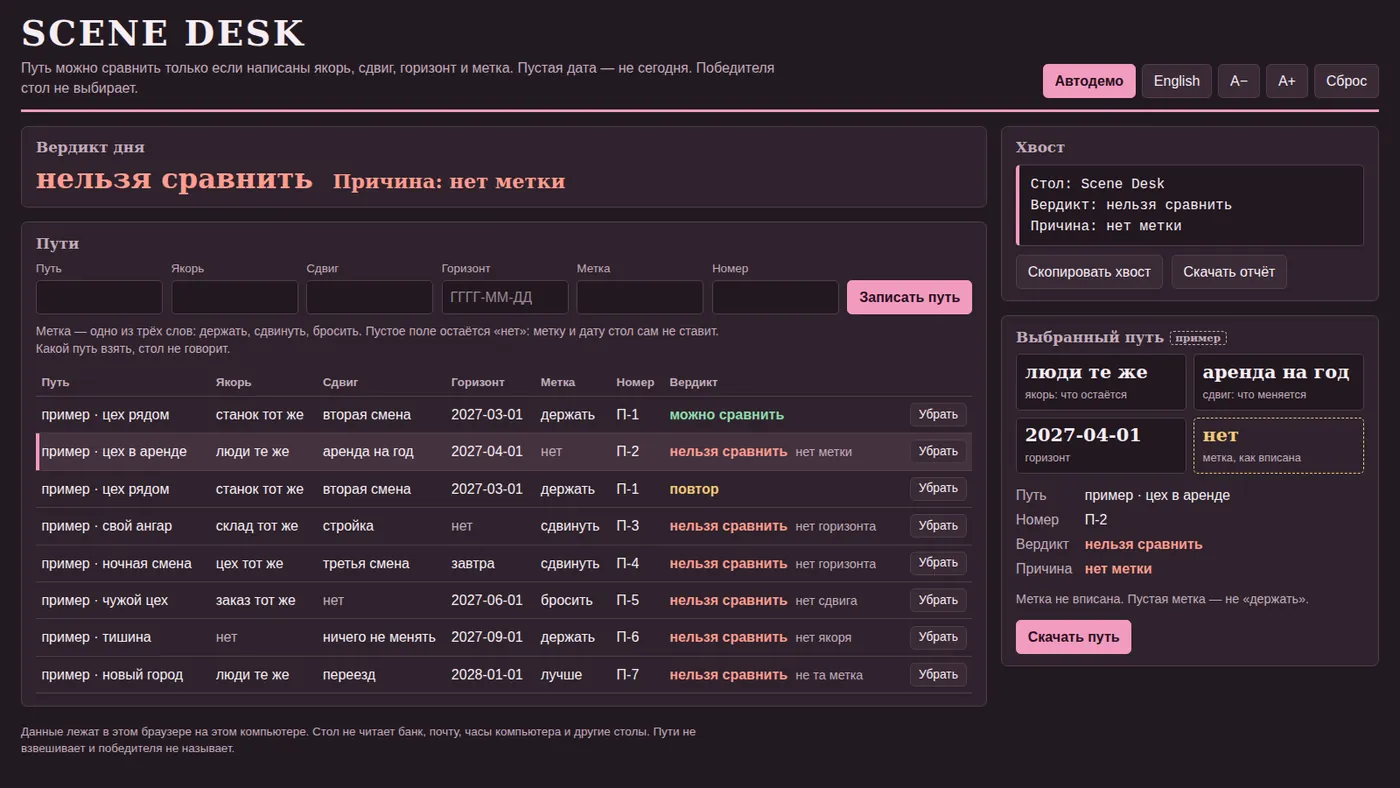Focus the Якорь input field

coord(235,297)
